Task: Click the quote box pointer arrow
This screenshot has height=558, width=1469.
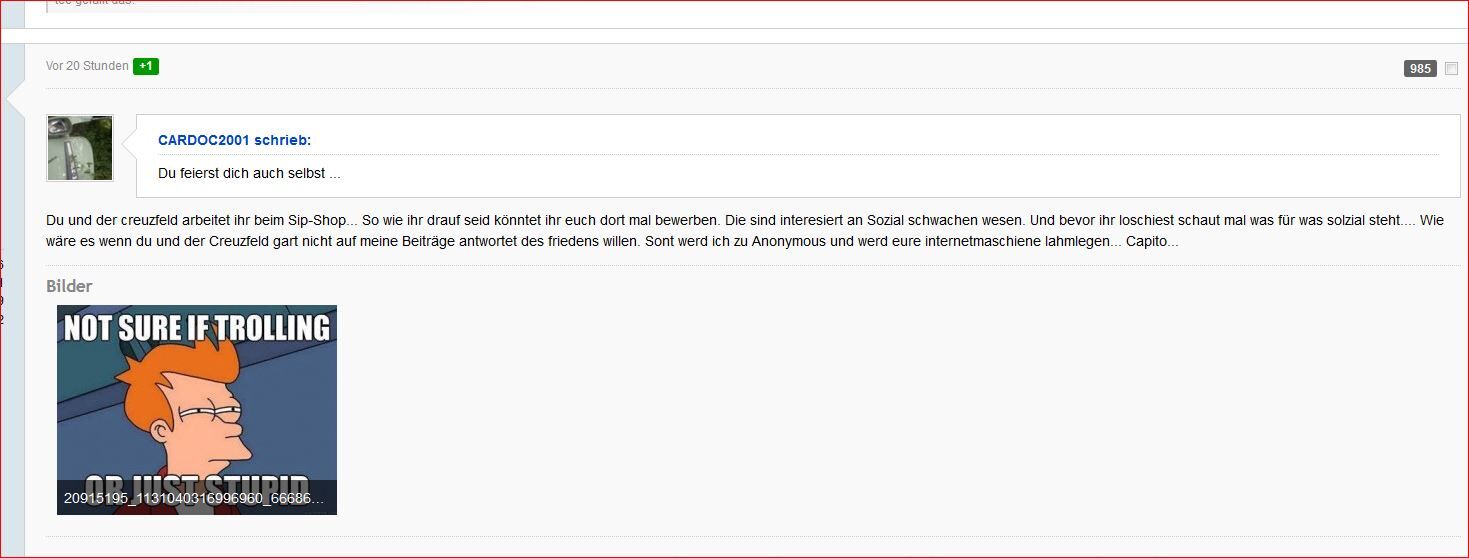Action: click(129, 147)
